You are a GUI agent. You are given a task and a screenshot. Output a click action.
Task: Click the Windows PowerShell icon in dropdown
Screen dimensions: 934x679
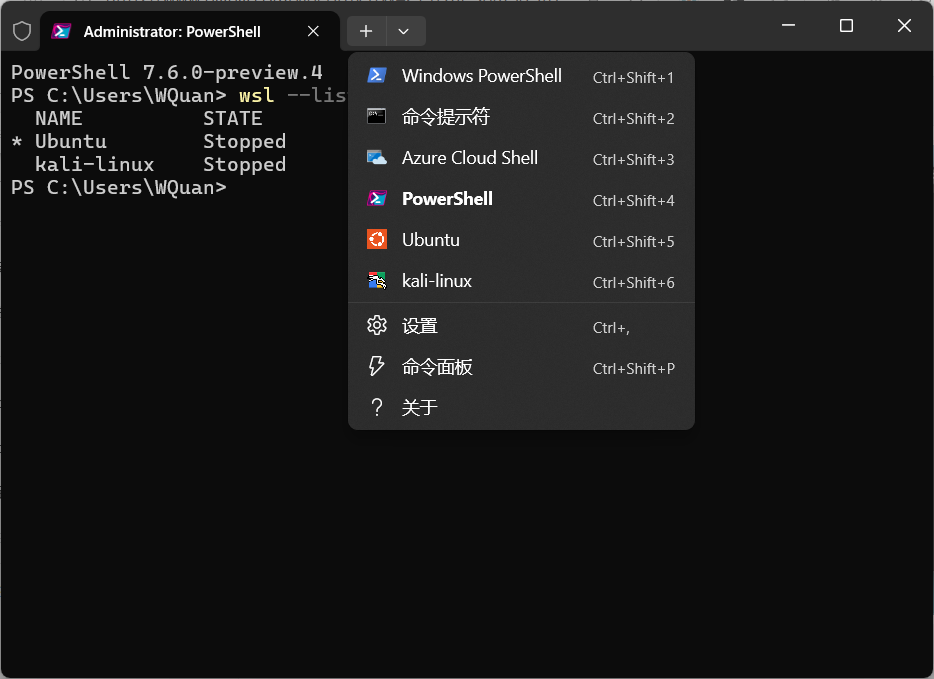pos(377,76)
